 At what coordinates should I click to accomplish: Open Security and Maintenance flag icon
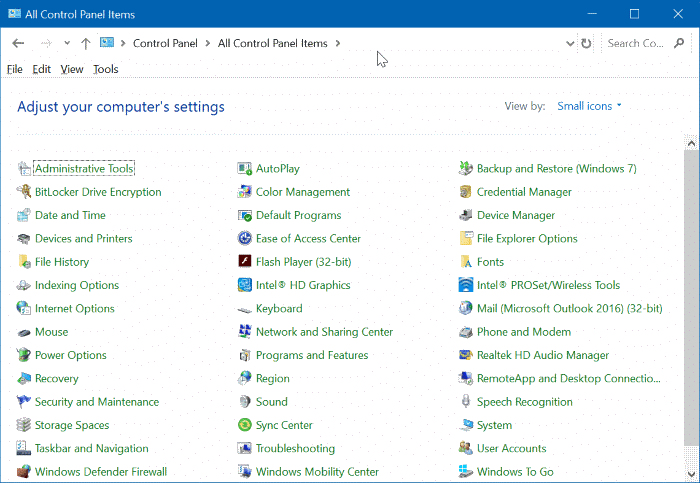(x=24, y=402)
